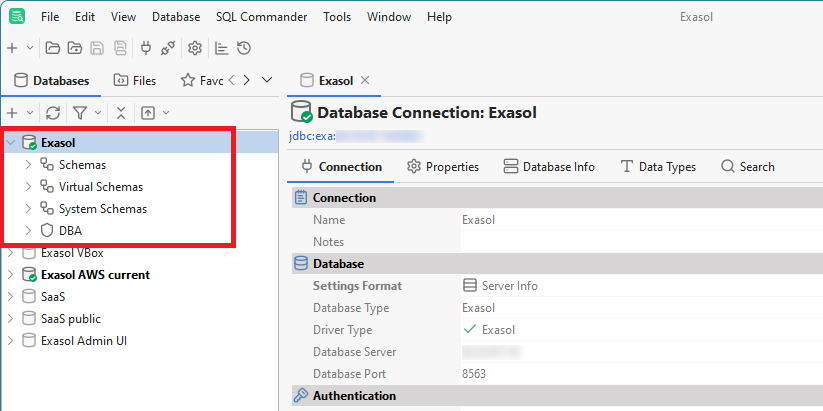Switch to the Database Info tab
The image size is (823, 411).
click(549, 167)
